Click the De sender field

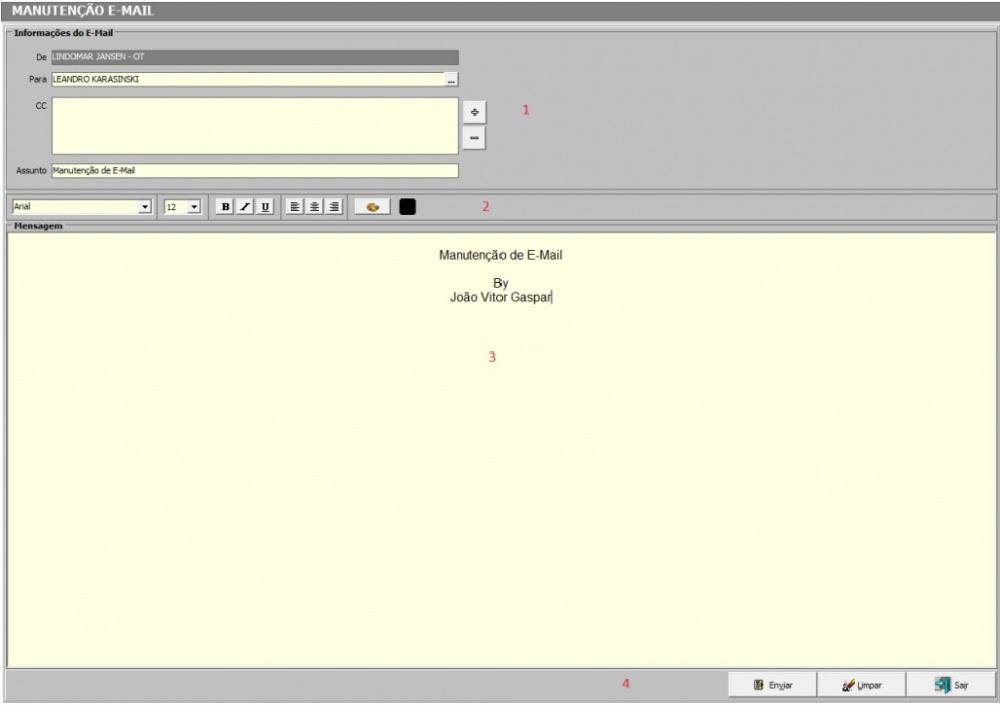coord(255,57)
